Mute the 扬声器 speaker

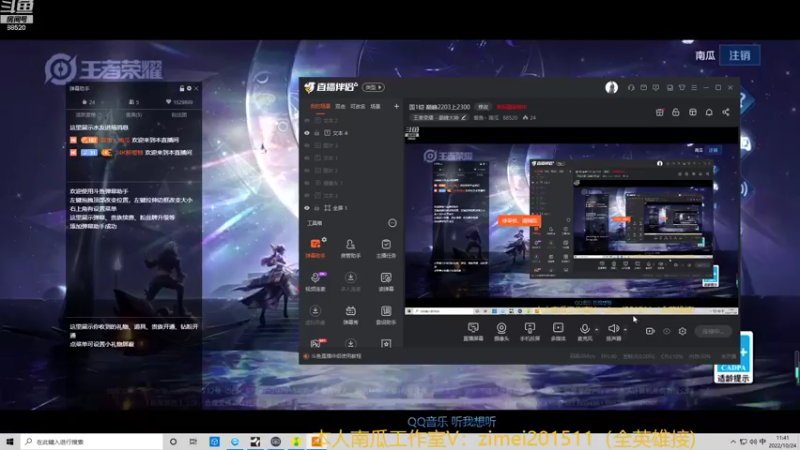click(x=613, y=332)
